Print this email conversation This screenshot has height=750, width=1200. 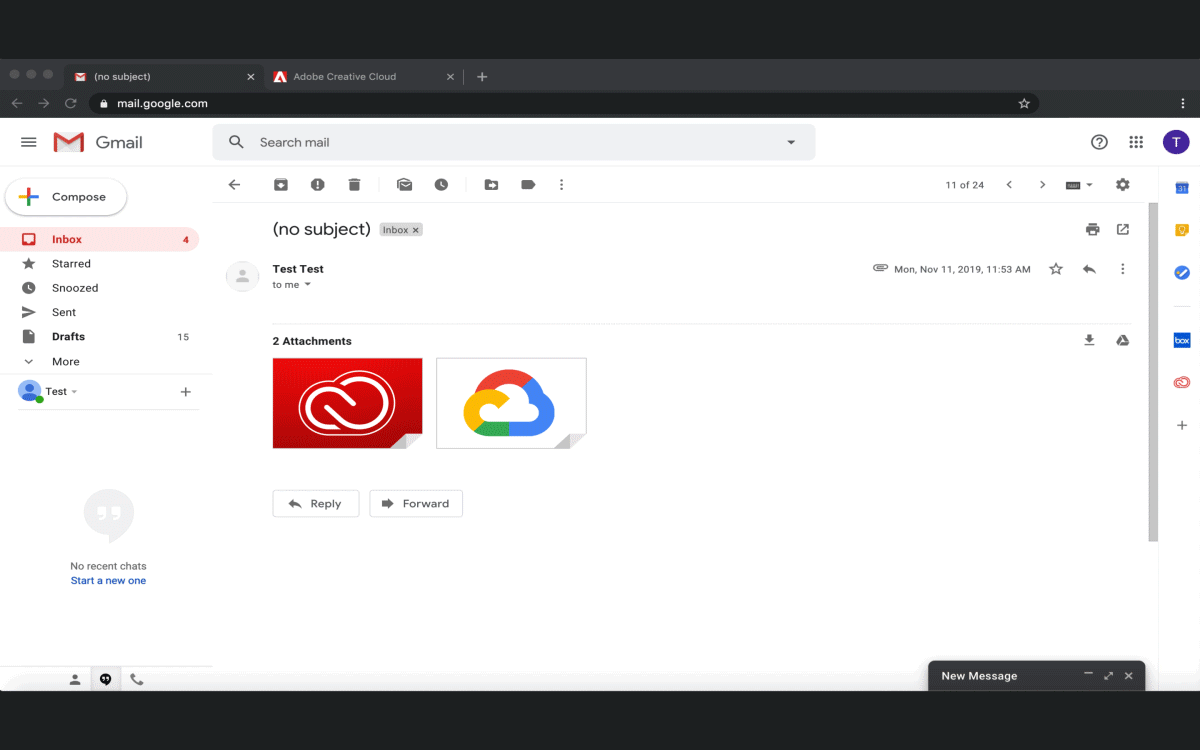(1092, 229)
